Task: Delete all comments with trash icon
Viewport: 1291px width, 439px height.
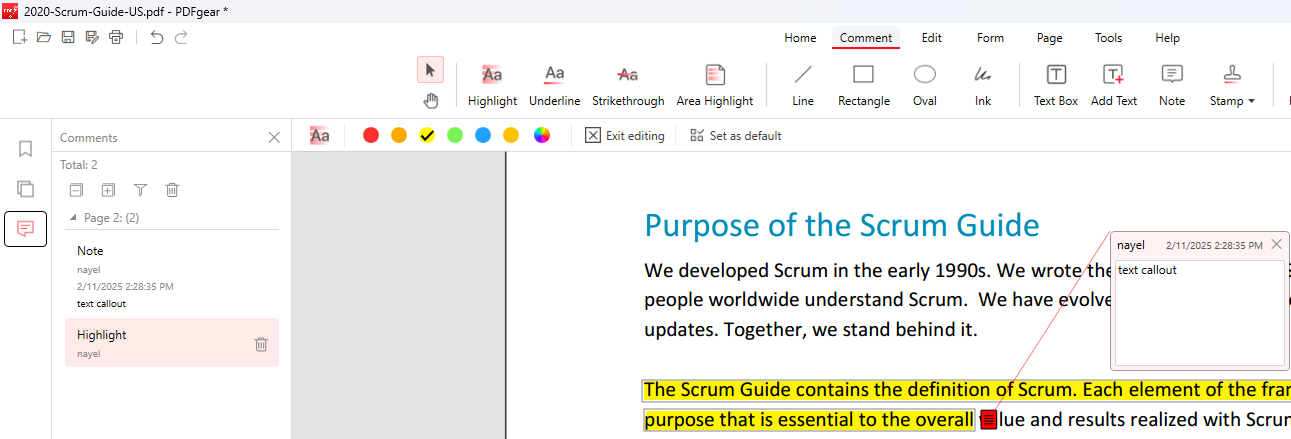Action: [172, 190]
